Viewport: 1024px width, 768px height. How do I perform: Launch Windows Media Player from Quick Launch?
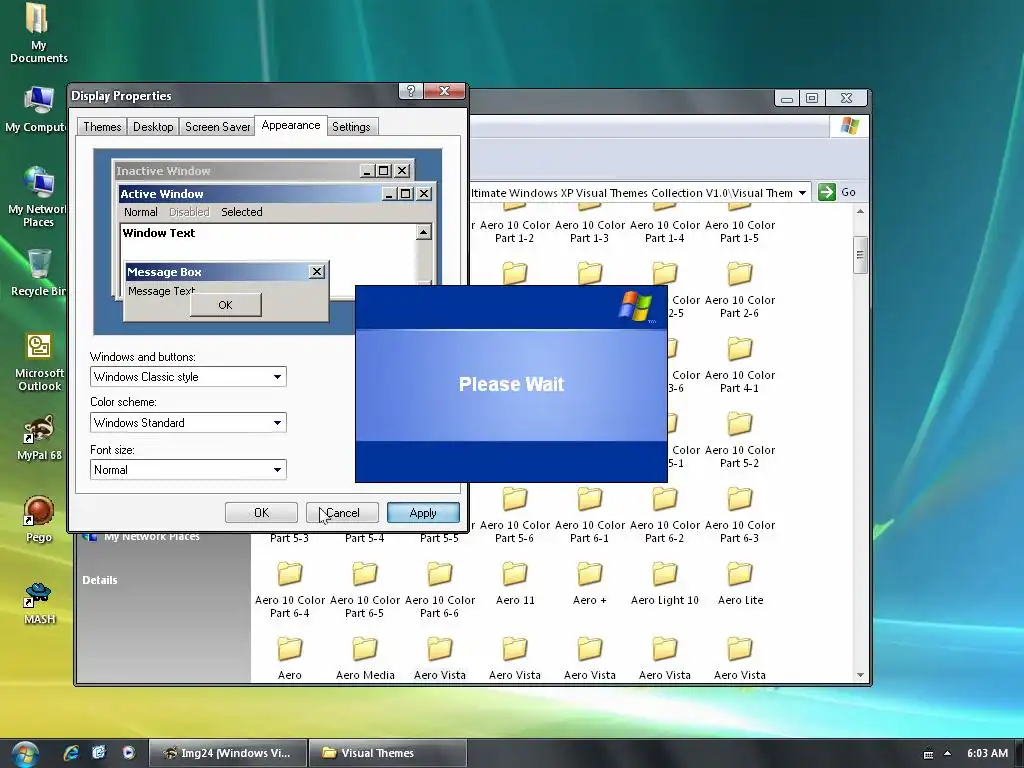pos(129,752)
